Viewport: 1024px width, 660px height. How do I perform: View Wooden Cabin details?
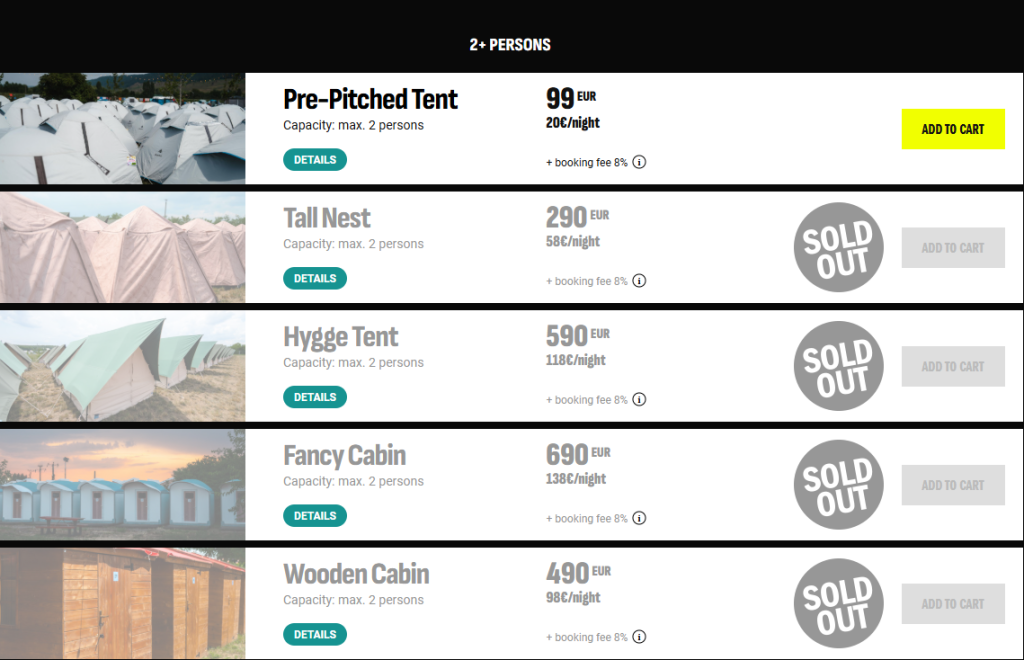315,635
